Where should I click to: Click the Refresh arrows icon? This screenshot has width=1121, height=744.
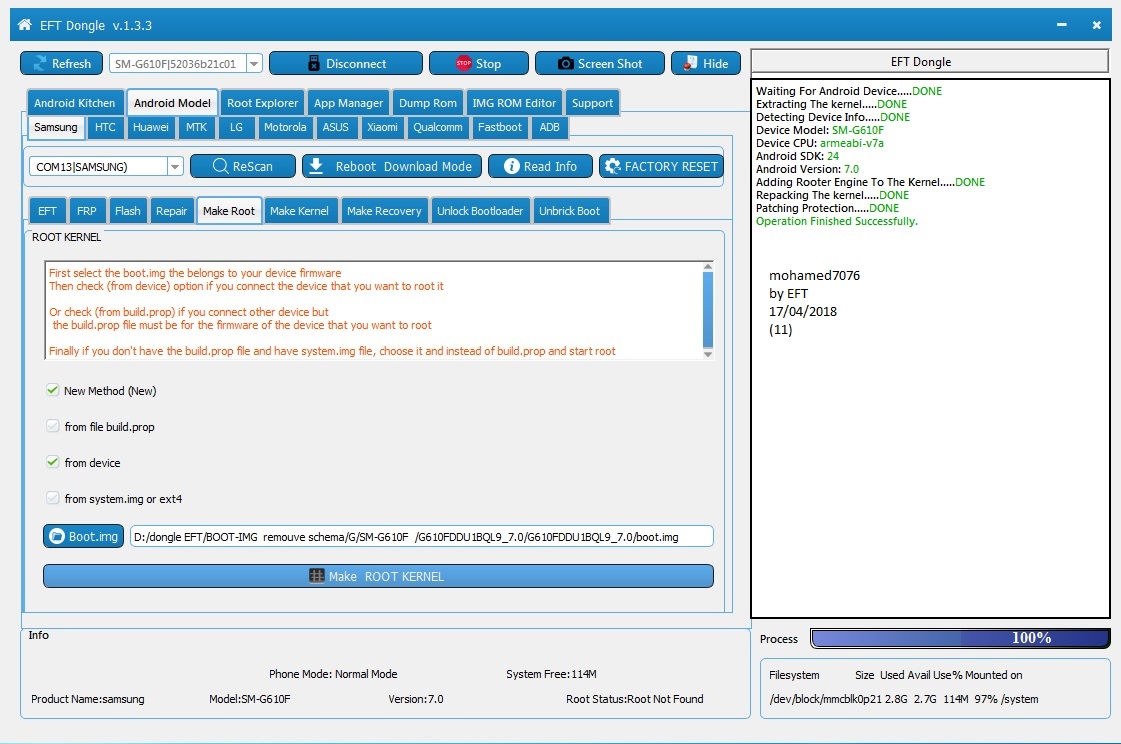coord(40,64)
